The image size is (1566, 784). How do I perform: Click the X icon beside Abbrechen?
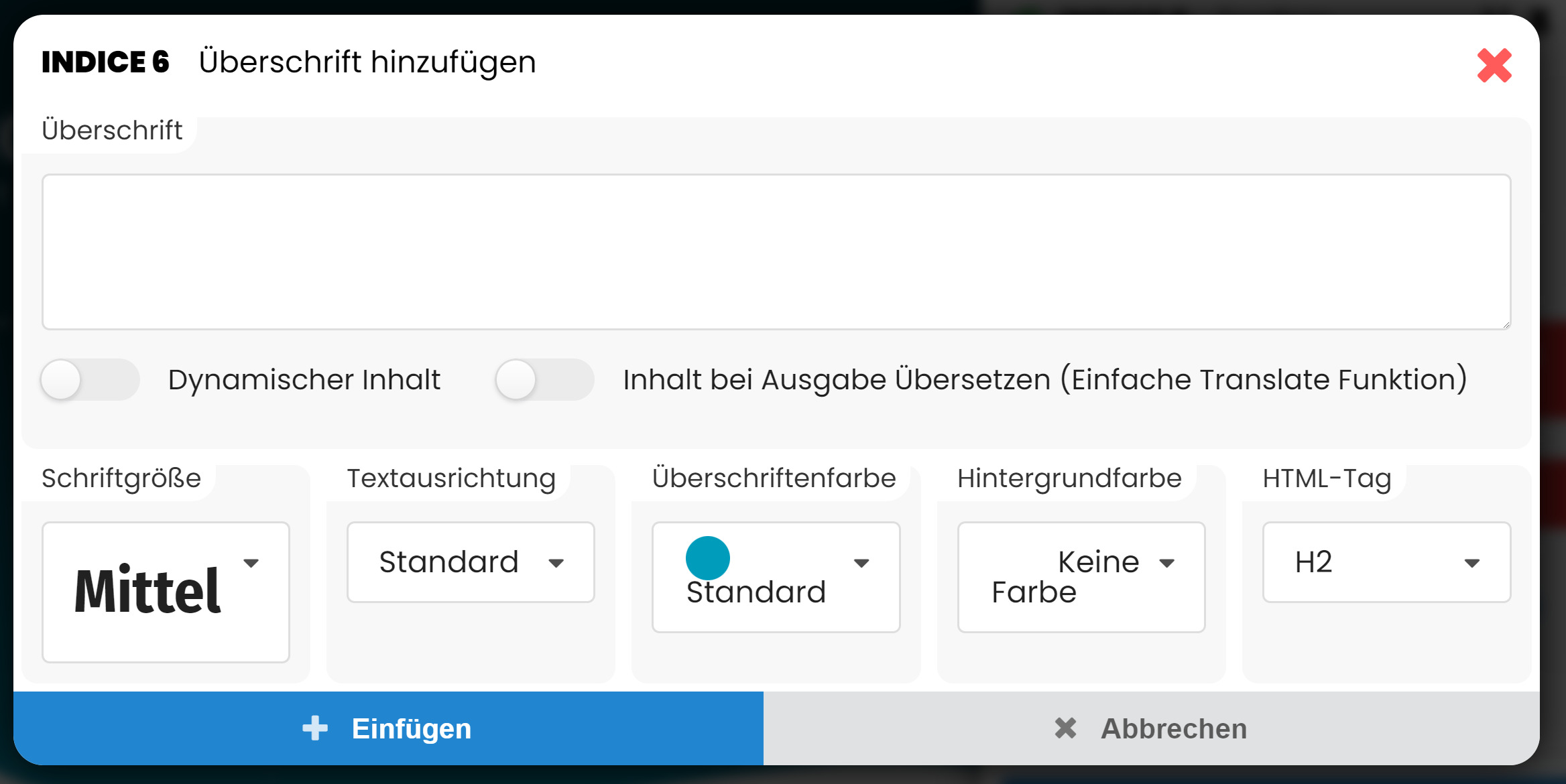1065,728
